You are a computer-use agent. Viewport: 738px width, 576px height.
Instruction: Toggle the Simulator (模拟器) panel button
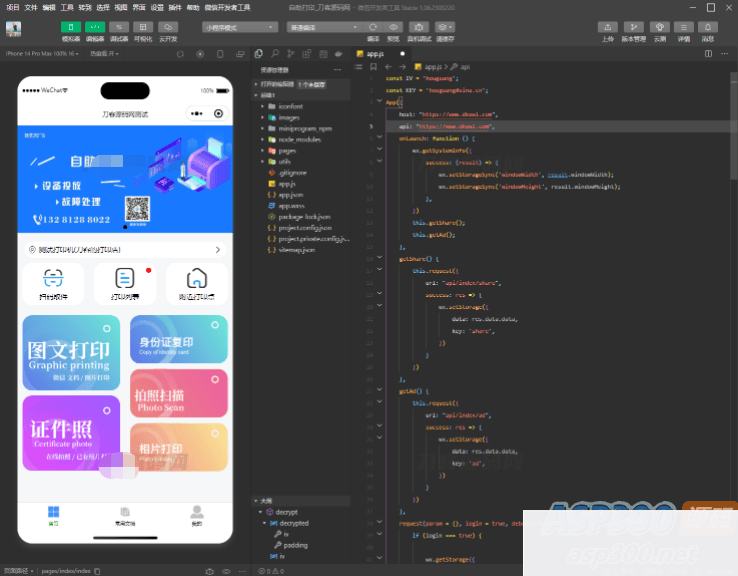point(71,27)
